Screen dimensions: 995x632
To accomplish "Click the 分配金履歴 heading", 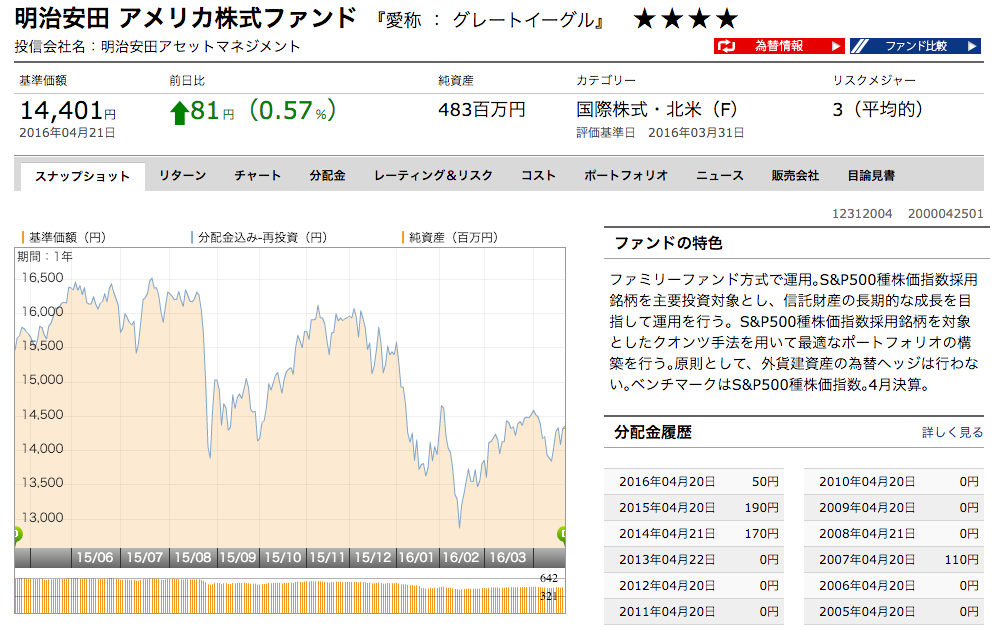I will point(653,432).
